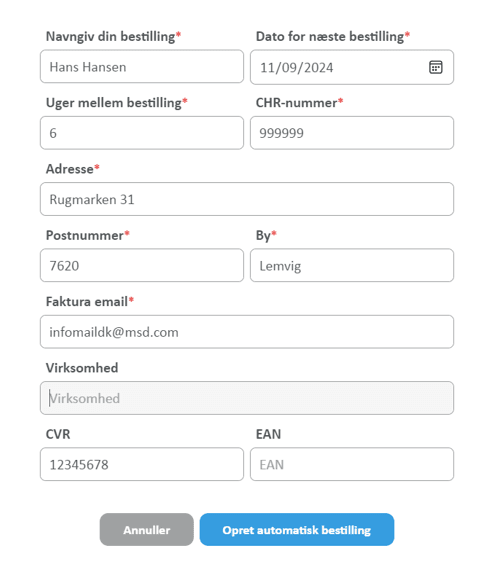
Task: Select the greyed Virksomhed input field
Action: 247,398
